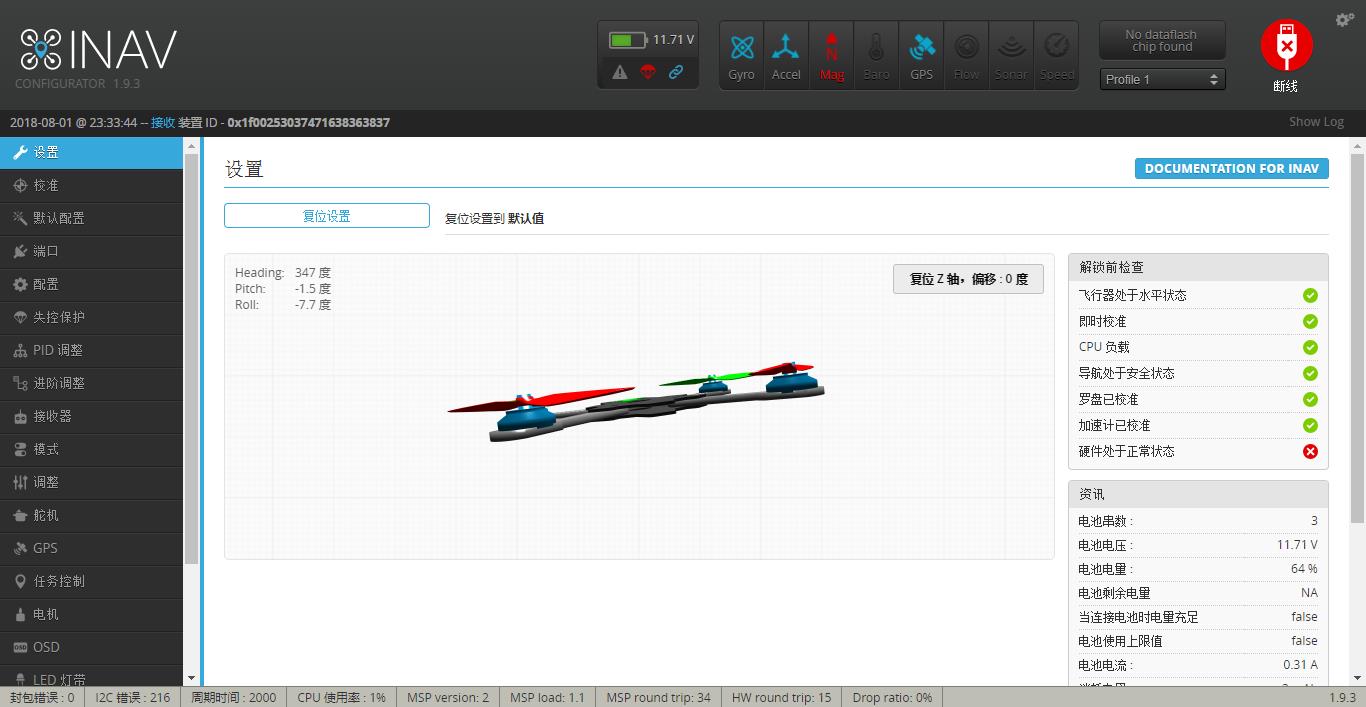1366x707 pixels.
Task: Click the Baro sensor icon
Action: click(x=876, y=55)
